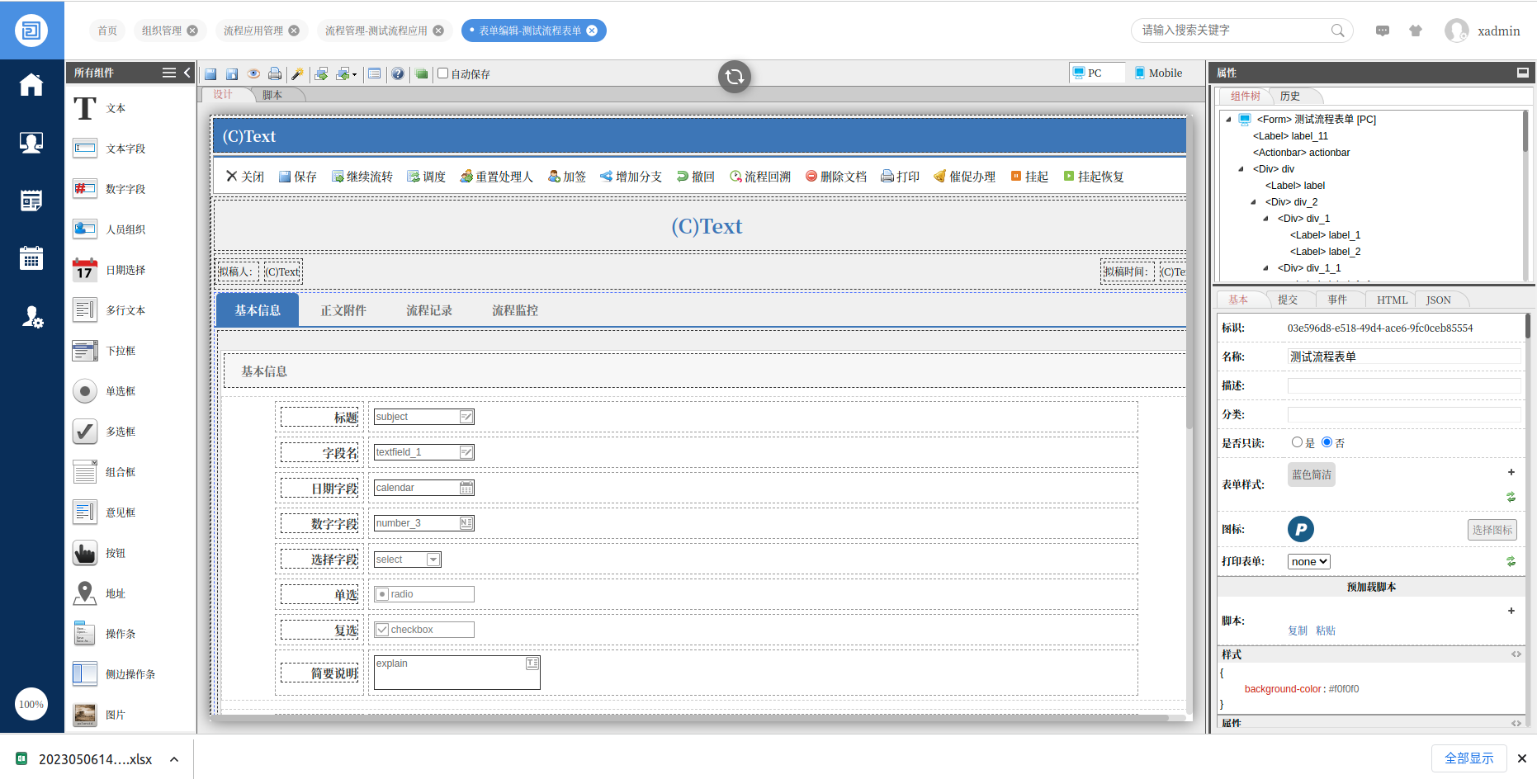Click the print icon in editor toolbar
1537x784 pixels.
point(275,74)
